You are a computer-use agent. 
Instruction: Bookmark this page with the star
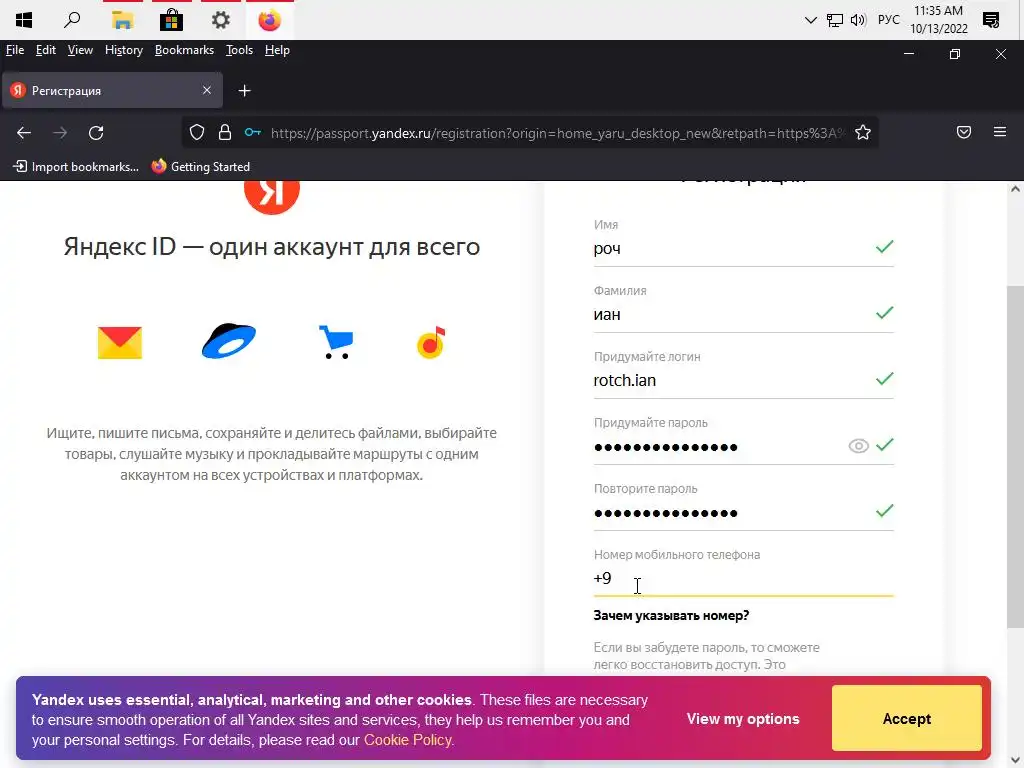(863, 133)
